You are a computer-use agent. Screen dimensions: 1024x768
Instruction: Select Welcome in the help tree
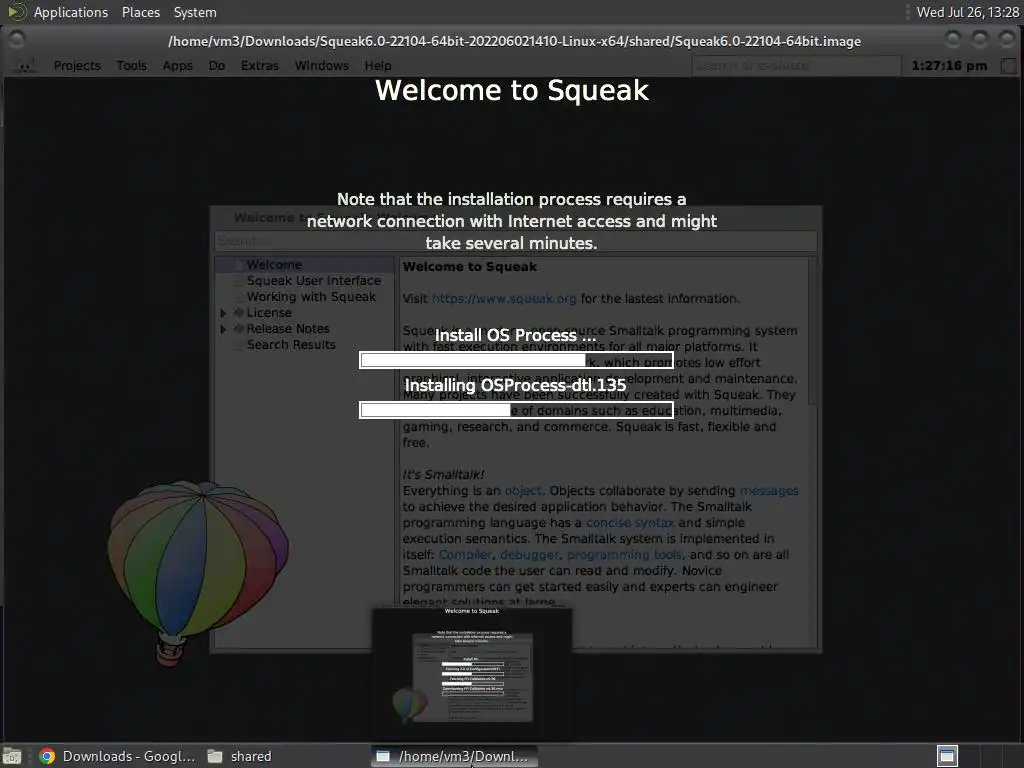(x=274, y=264)
